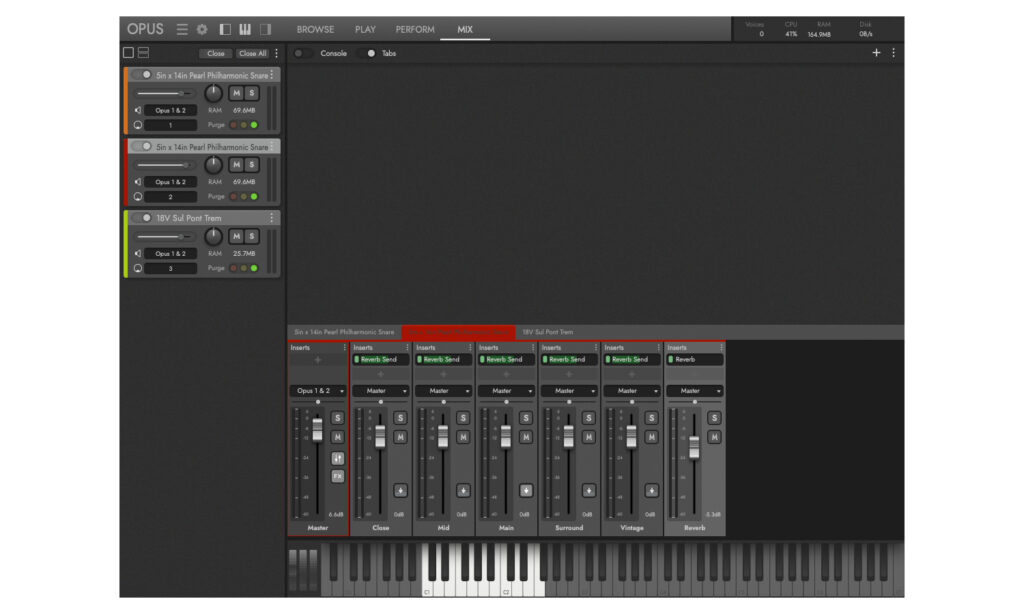This screenshot has width=1024, height=614.
Task: Open the FX button on the Master channel
Action: (338, 476)
